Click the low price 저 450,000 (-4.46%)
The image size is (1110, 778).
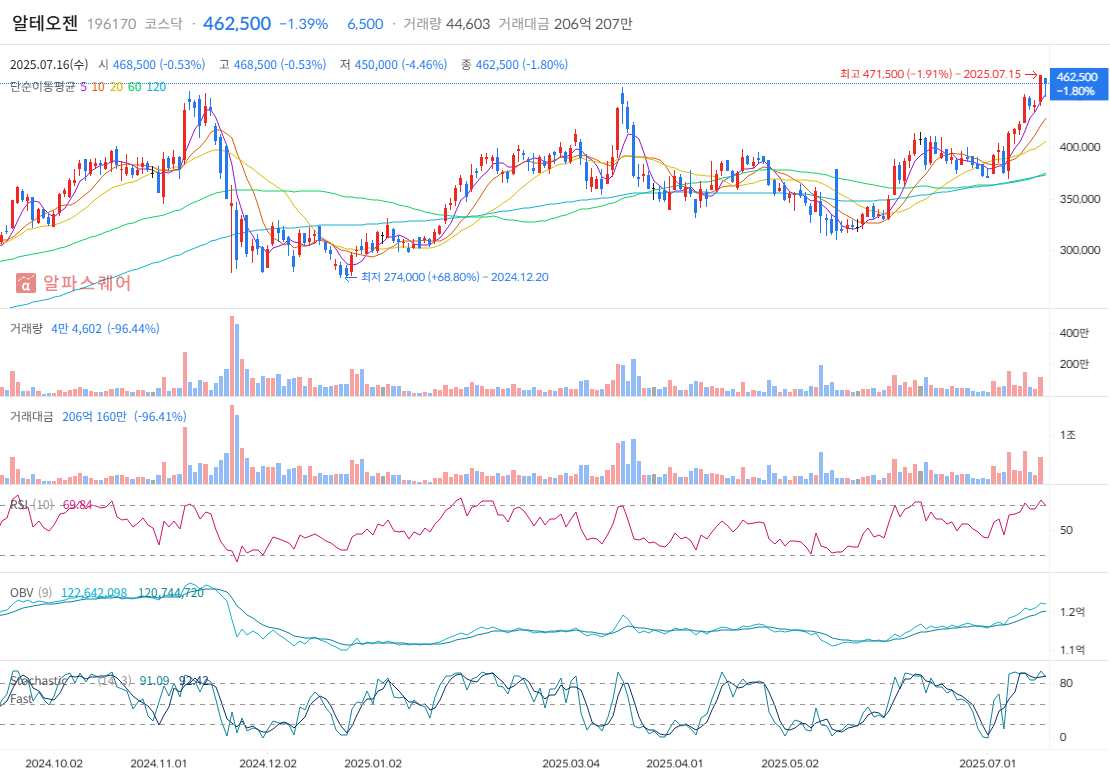(393, 64)
